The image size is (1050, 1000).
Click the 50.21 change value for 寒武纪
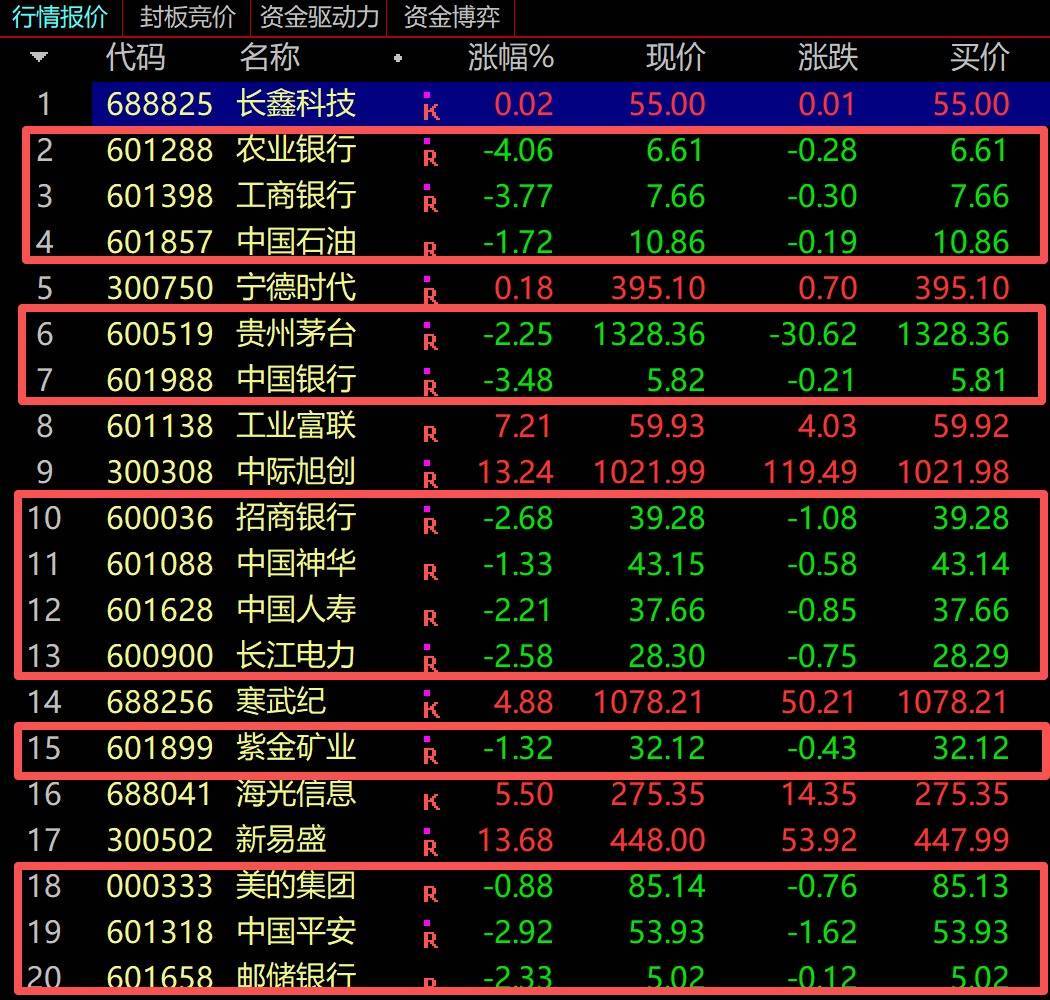819,703
